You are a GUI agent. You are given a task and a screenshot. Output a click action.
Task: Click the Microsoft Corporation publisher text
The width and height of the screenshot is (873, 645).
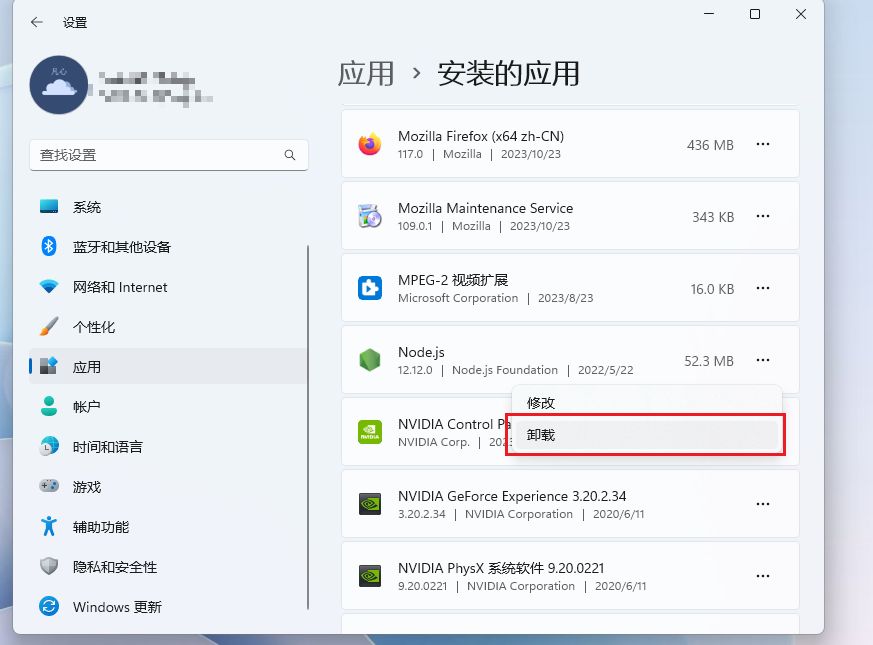tap(458, 299)
